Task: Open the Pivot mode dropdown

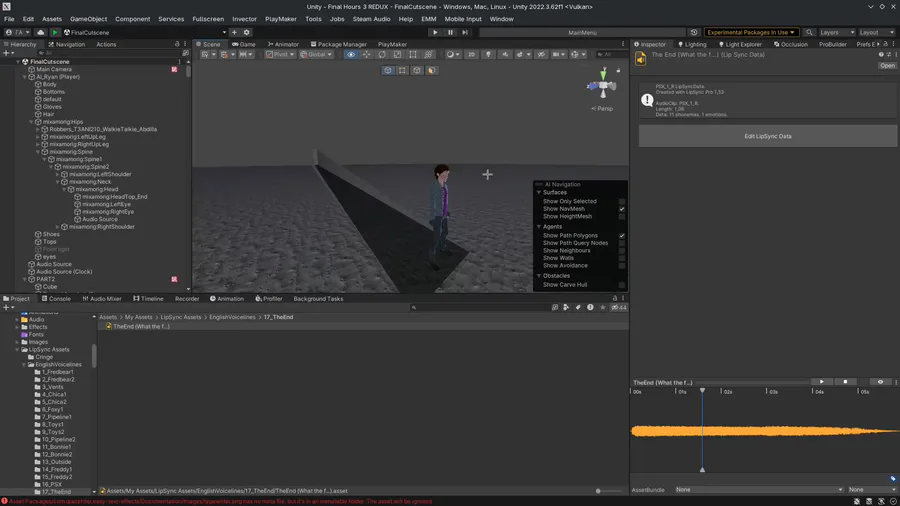Action: click(x=280, y=55)
